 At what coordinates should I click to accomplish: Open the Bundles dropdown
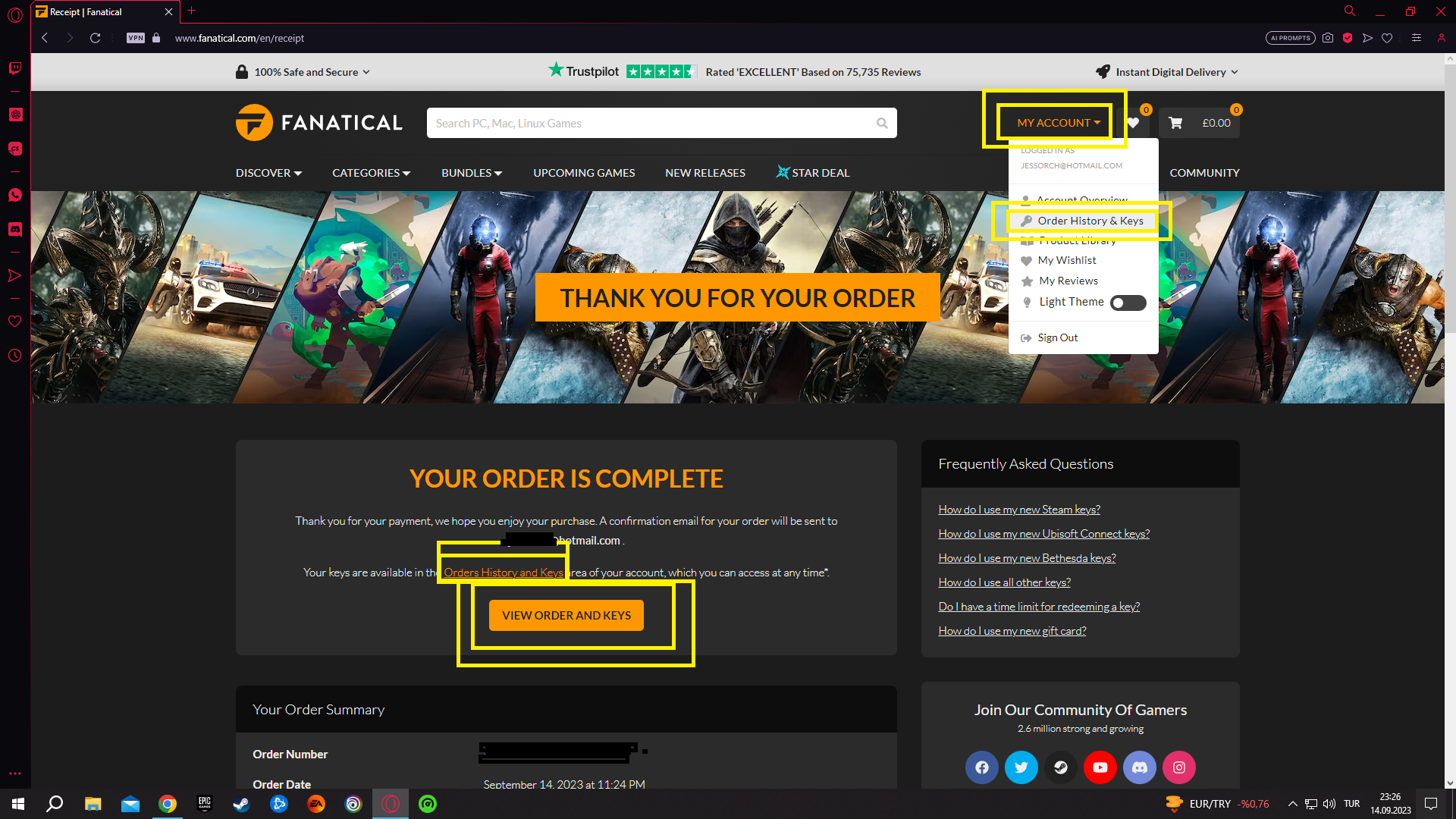[471, 173]
